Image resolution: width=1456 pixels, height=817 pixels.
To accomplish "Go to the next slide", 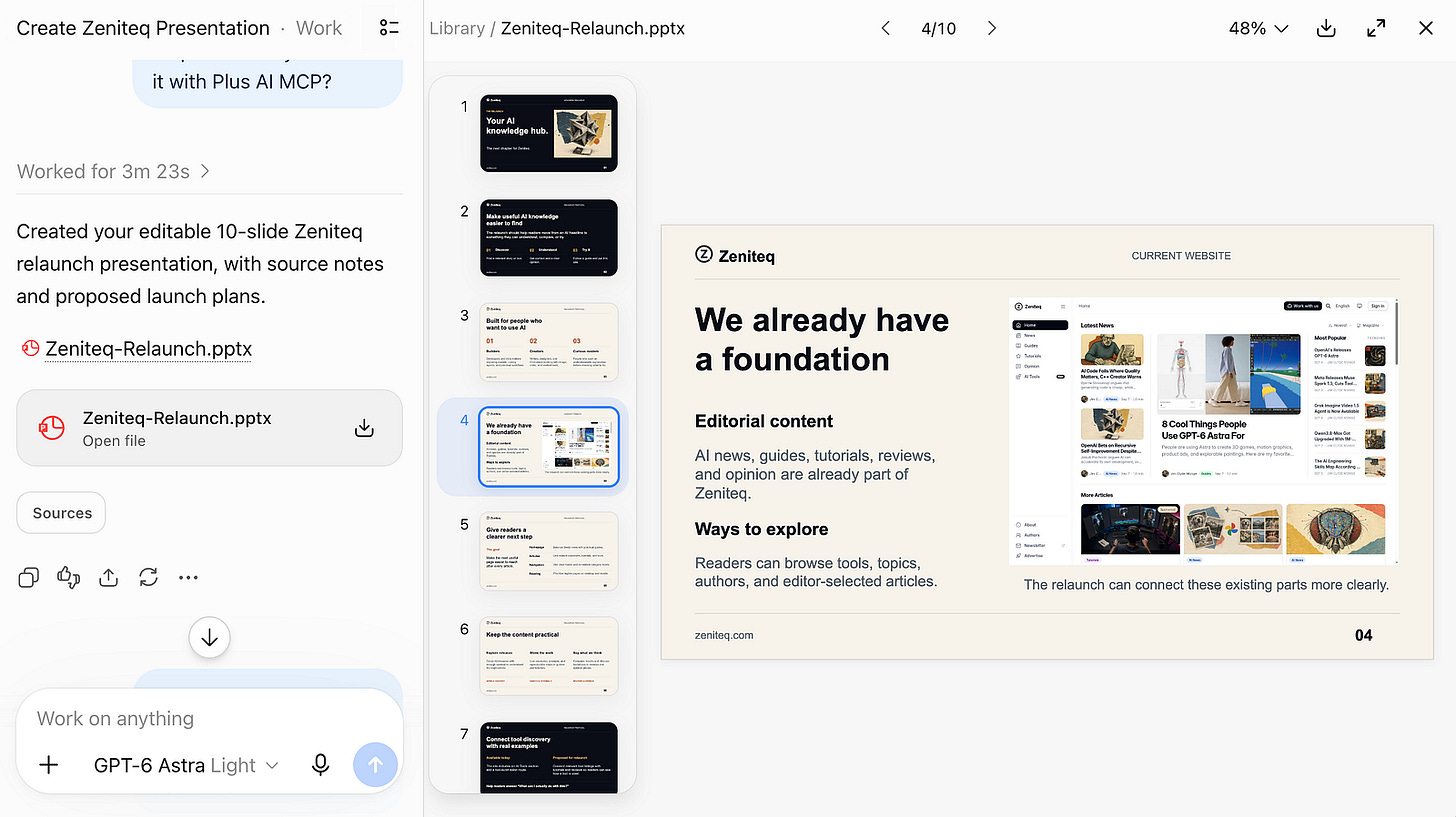I will pyautogui.click(x=992, y=28).
